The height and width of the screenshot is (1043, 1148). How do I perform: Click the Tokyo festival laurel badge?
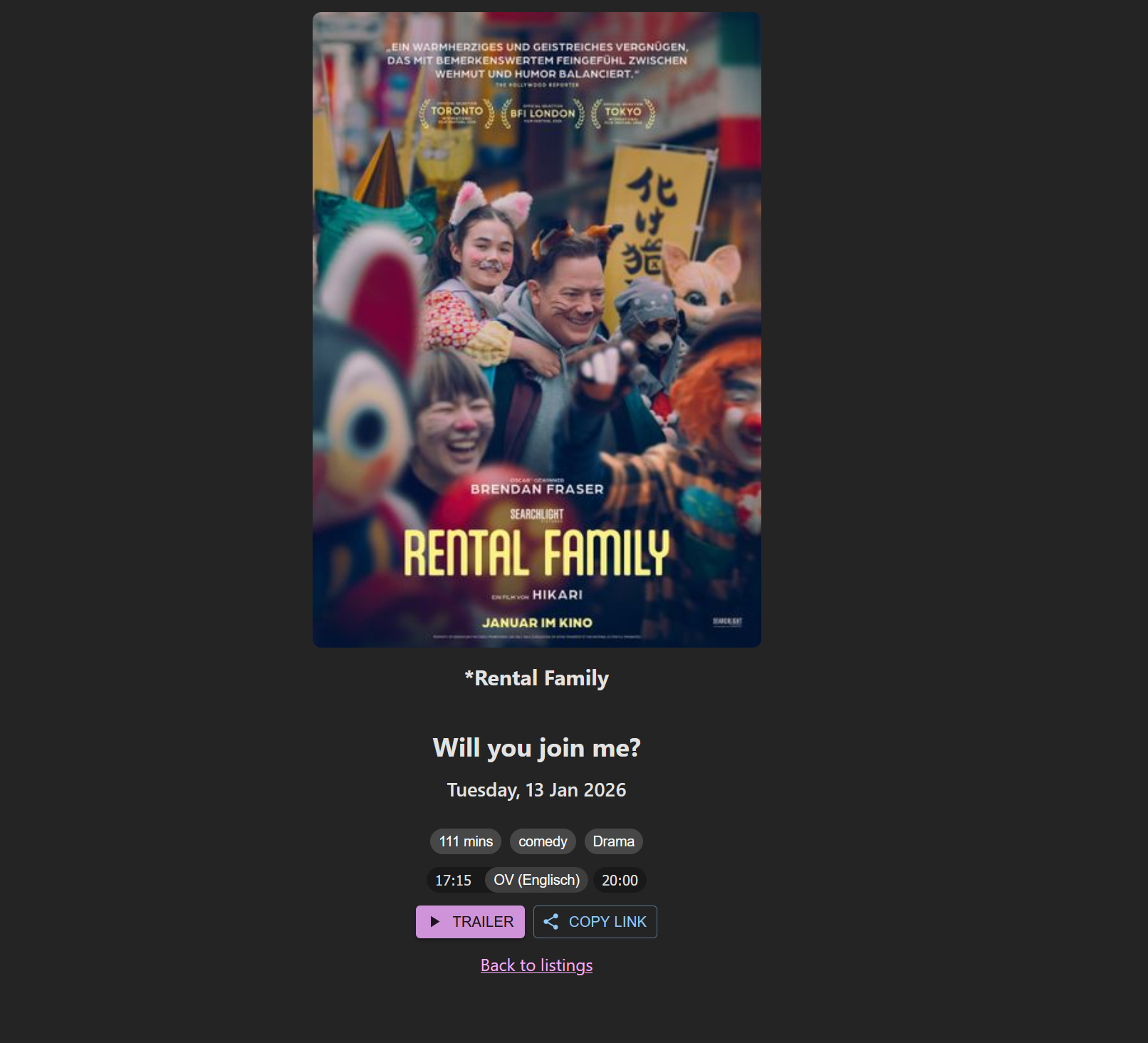click(623, 113)
